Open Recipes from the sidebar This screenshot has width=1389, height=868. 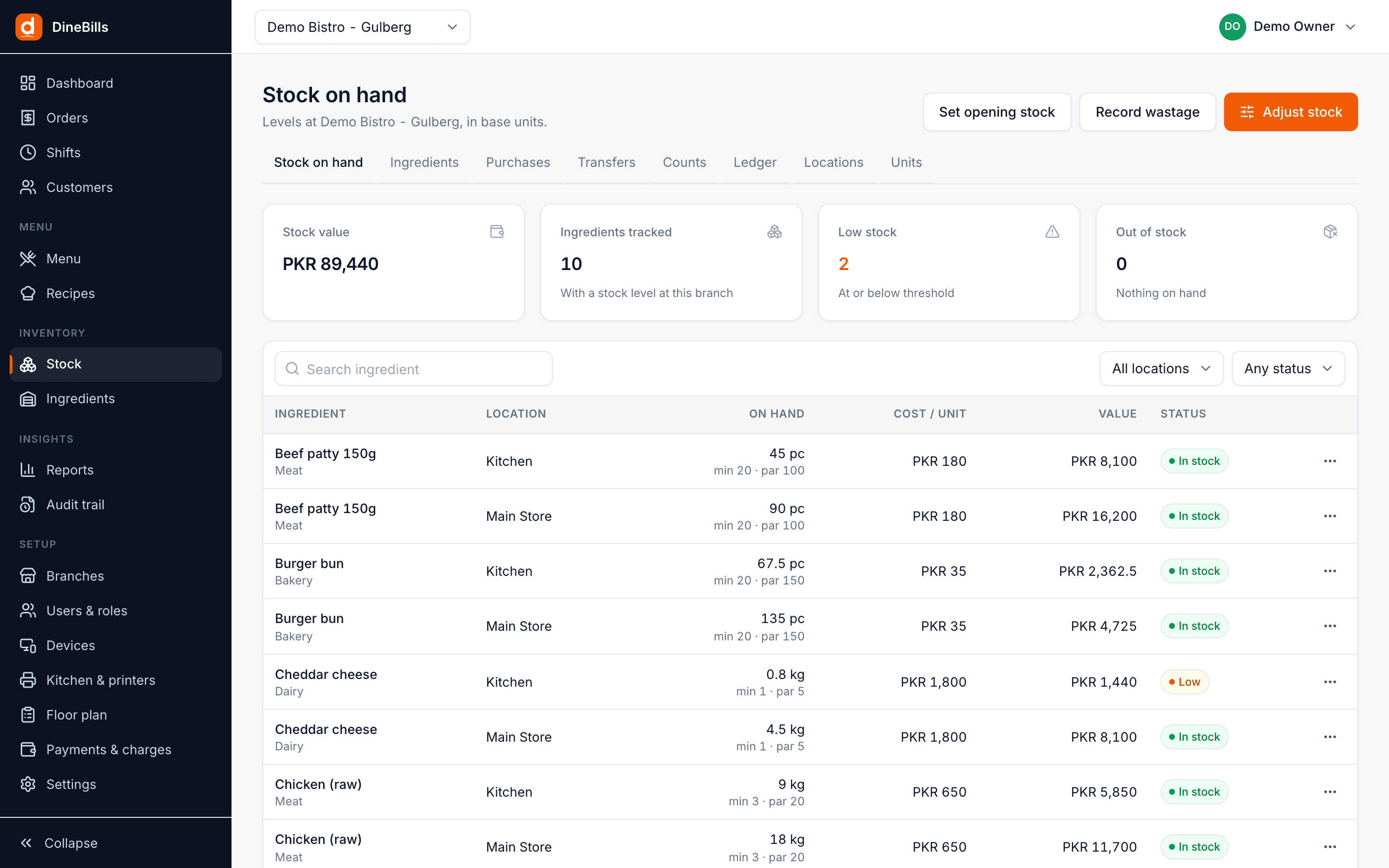pyautogui.click(x=115, y=293)
